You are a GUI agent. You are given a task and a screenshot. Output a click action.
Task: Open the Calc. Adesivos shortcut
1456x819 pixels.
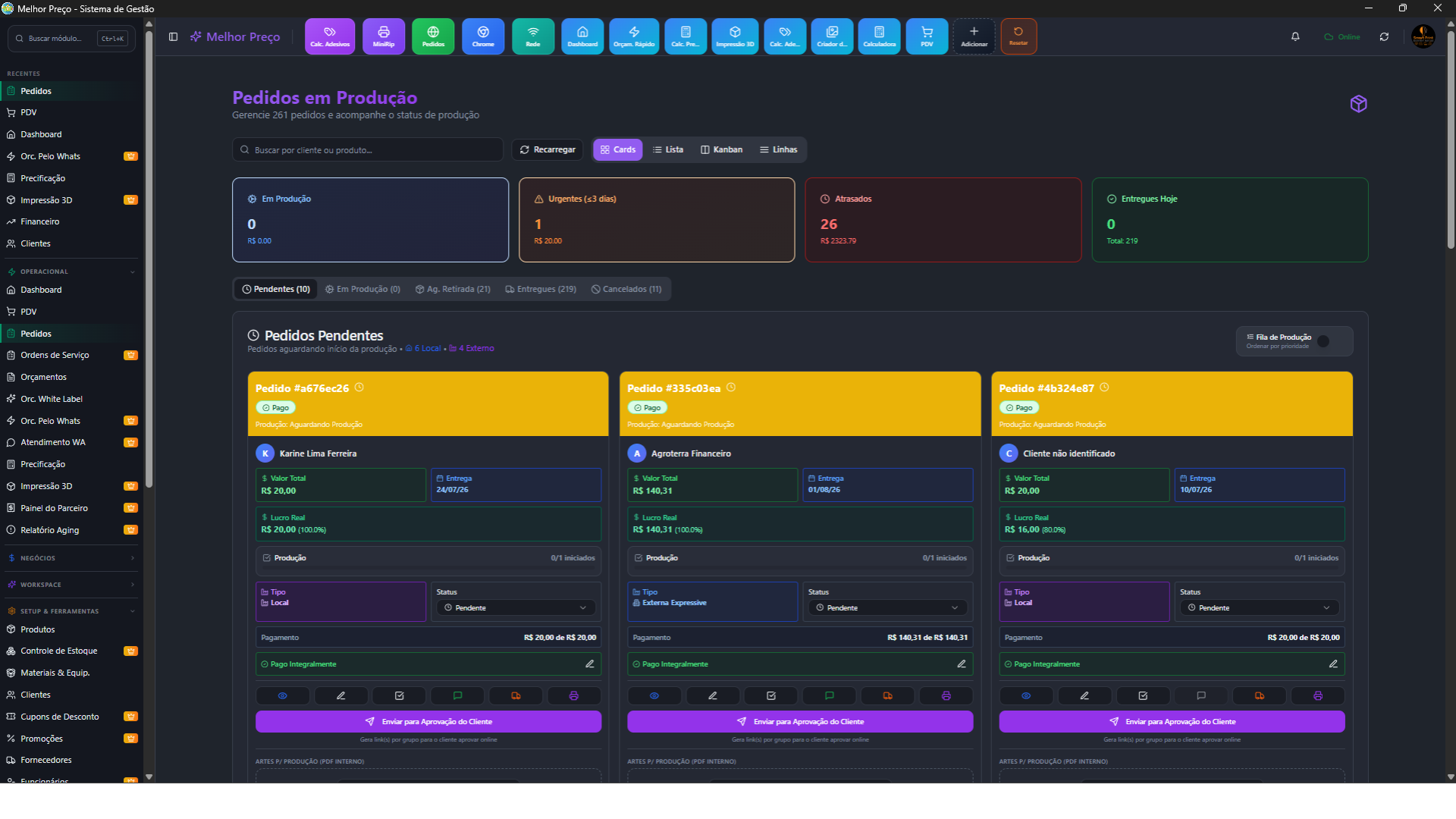coord(330,36)
